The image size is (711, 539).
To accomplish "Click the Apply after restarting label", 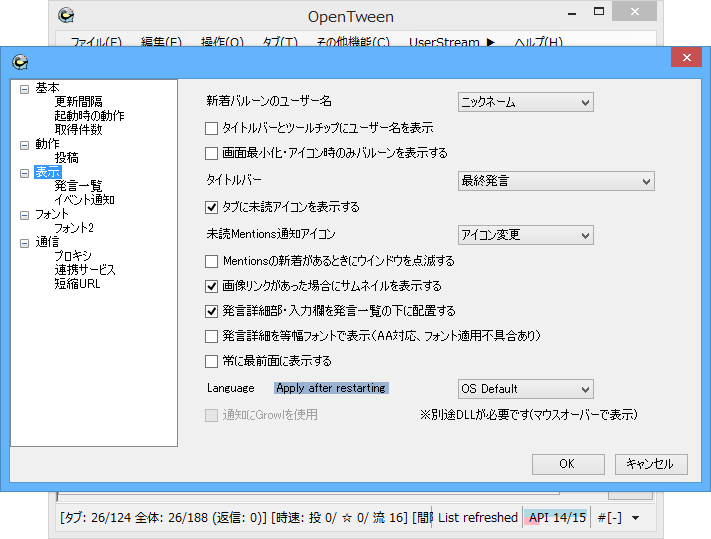I will tap(331, 388).
